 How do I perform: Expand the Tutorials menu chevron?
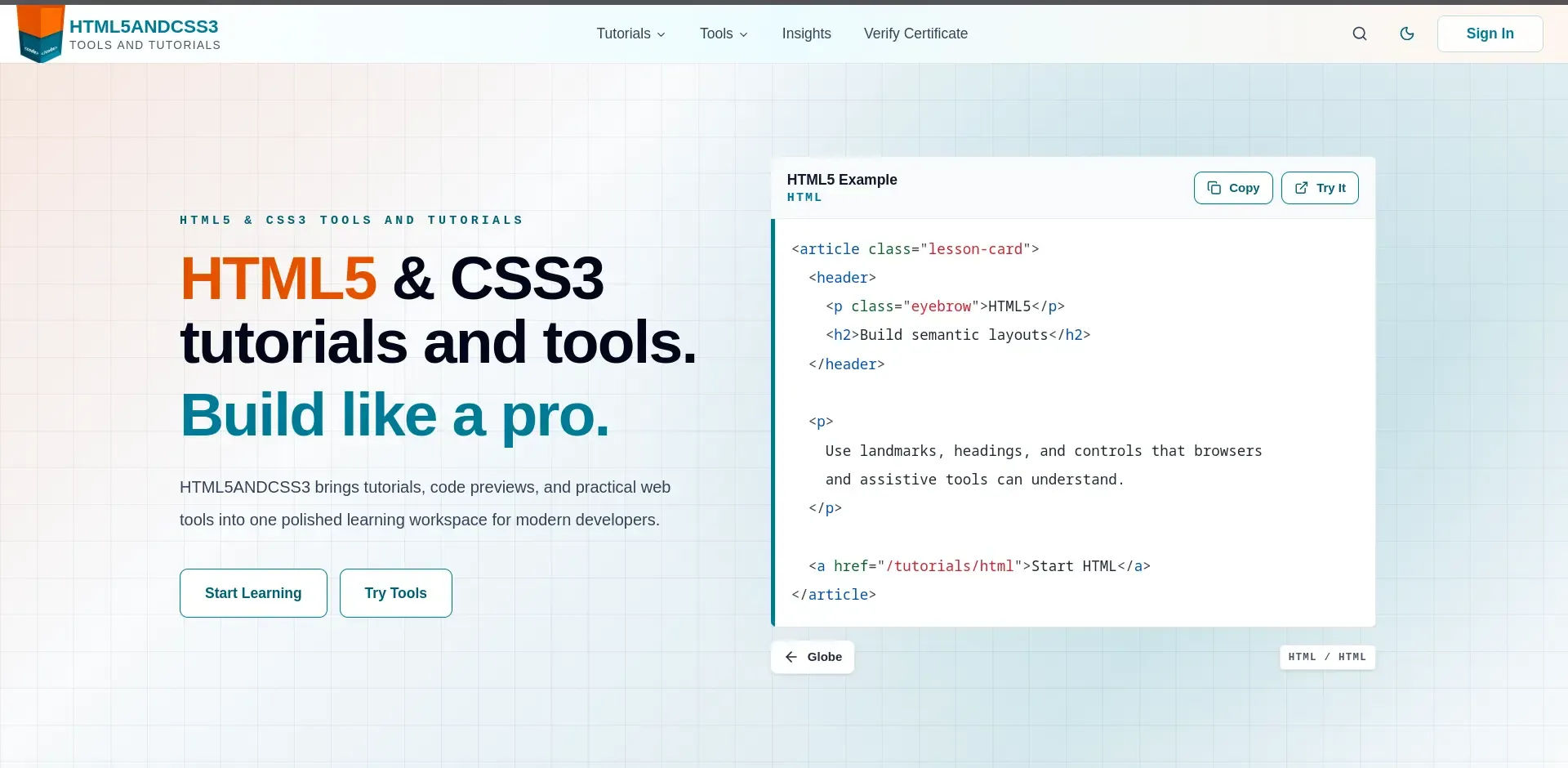[661, 34]
